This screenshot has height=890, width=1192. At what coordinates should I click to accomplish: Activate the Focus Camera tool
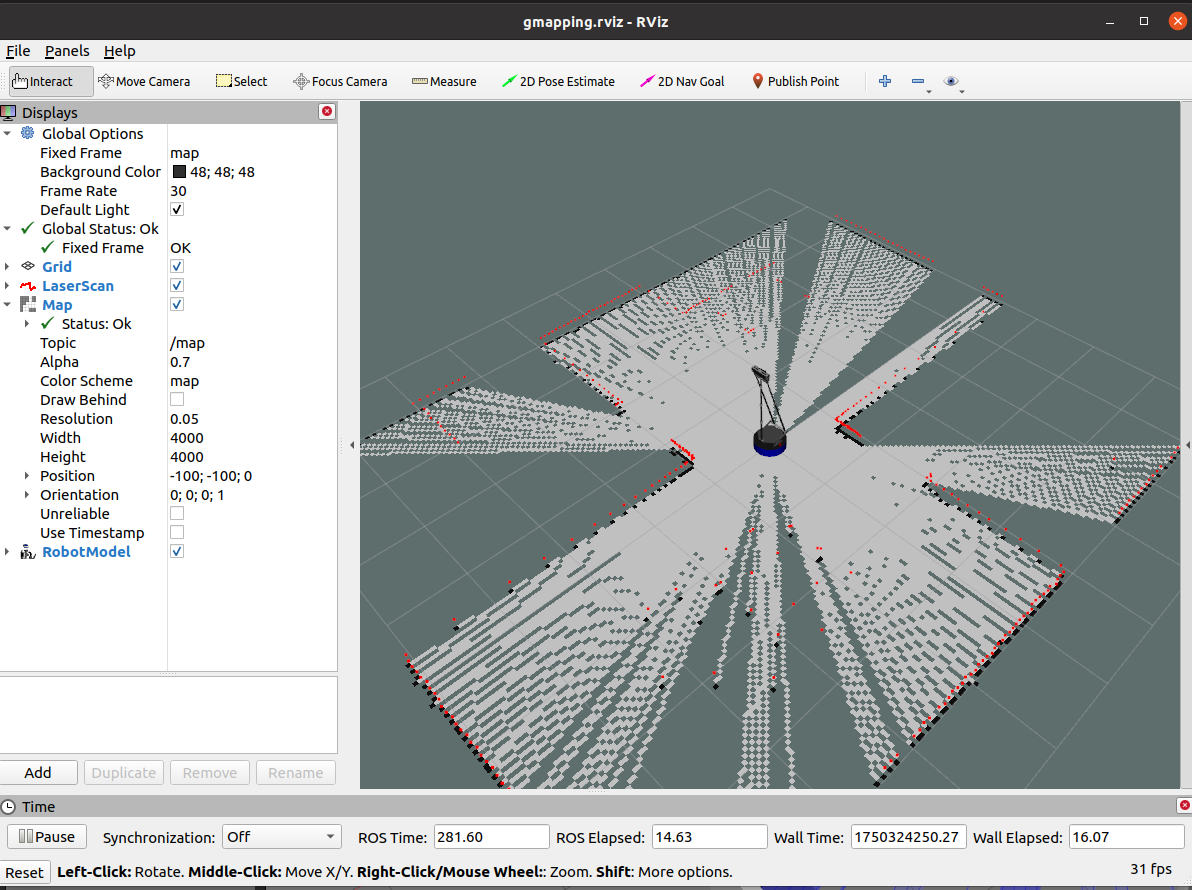340,81
